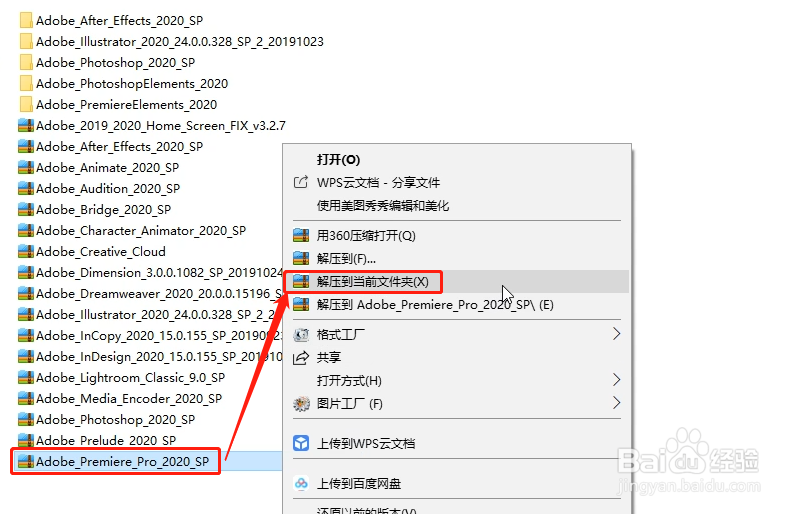Click the archive icon of Adobe_Prelude_2020_SP

tap(26, 441)
